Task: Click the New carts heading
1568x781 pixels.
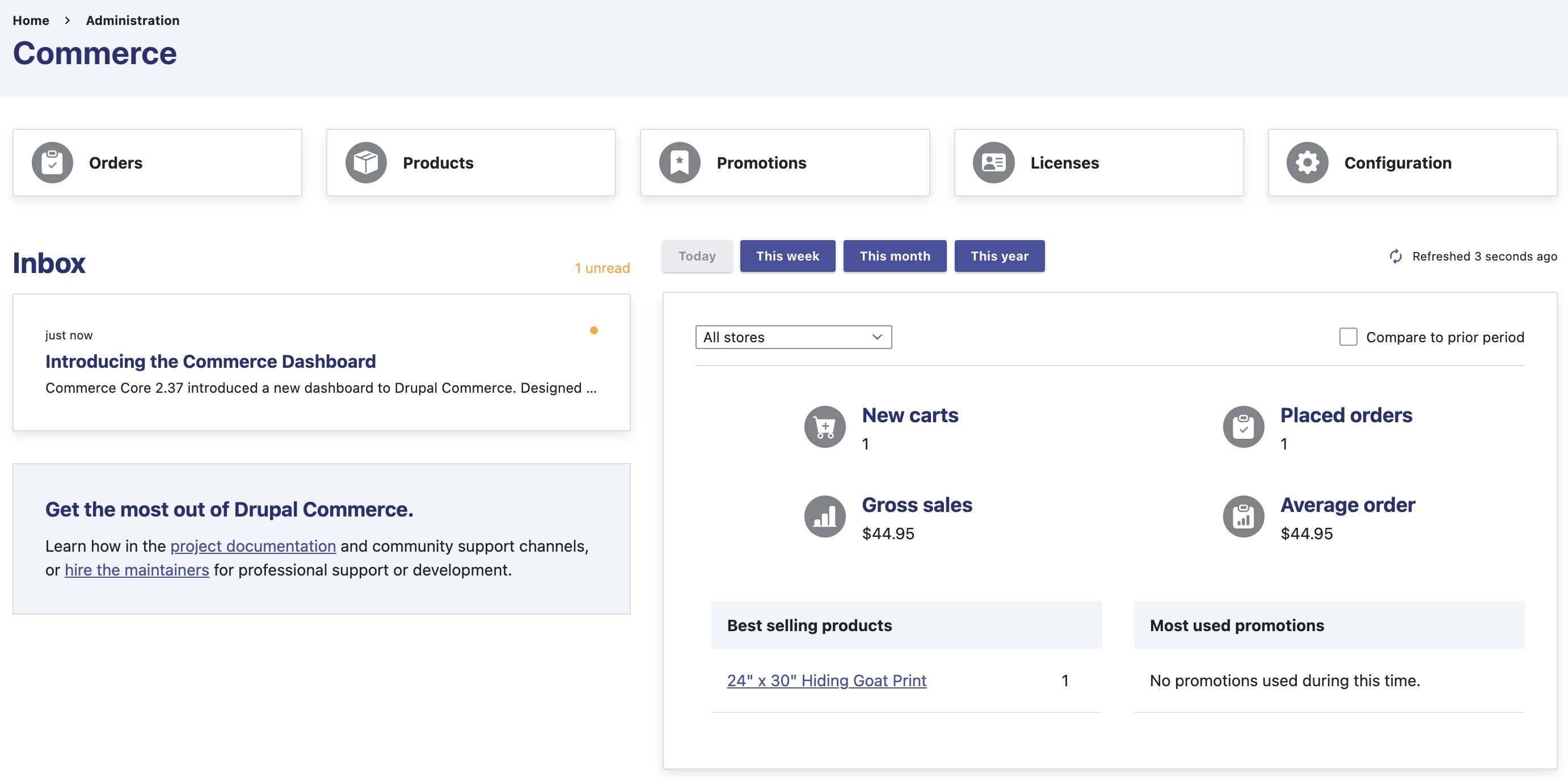Action: click(x=910, y=415)
